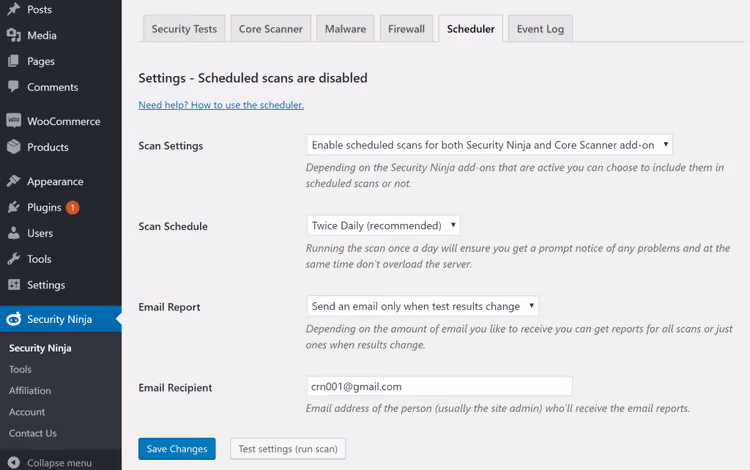Image resolution: width=750 pixels, height=470 pixels.
Task: Switch to the Core Scanner tab
Action: click(x=271, y=29)
